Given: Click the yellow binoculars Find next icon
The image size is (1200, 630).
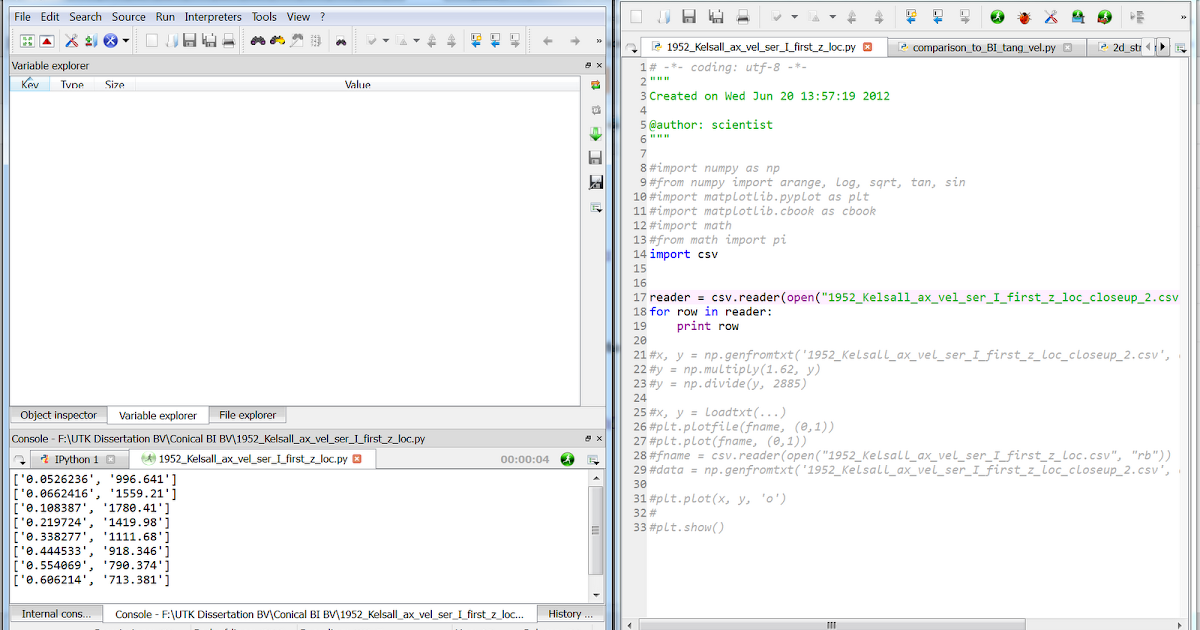Looking at the screenshot, I should point(278,40).
